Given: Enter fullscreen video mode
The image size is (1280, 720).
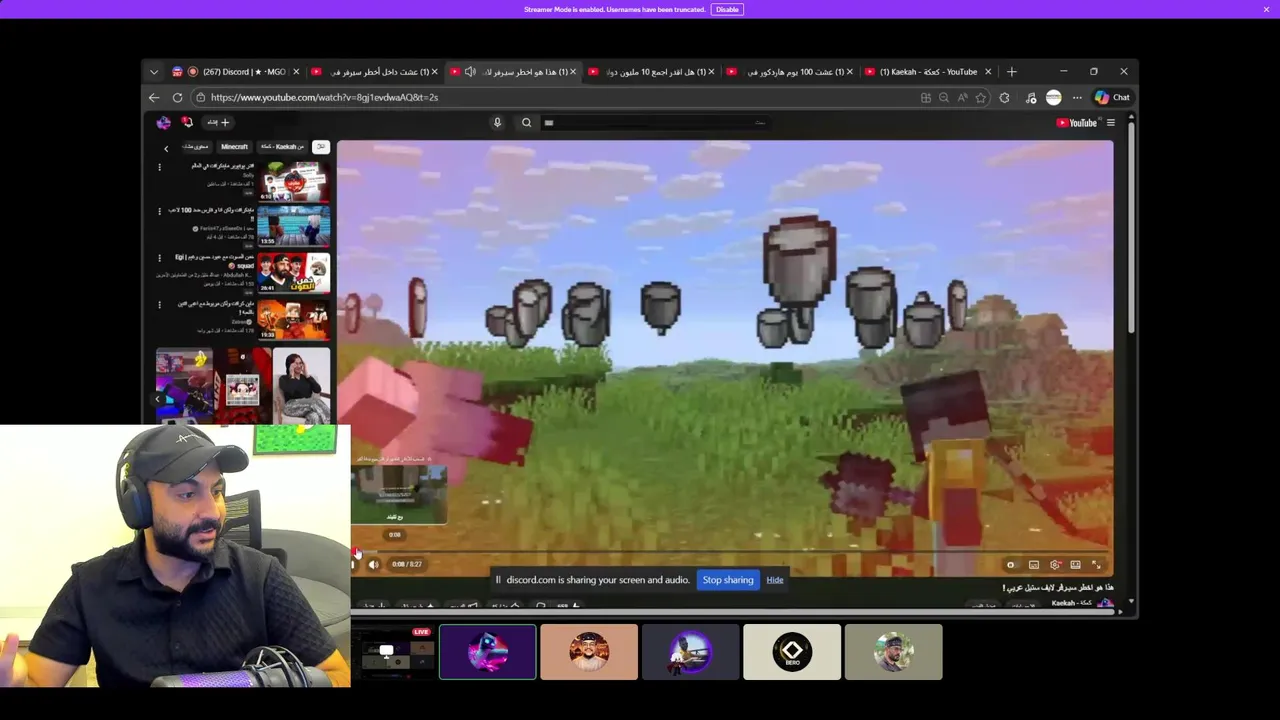Looking at the screenshot, I should tap(1096, 565).
